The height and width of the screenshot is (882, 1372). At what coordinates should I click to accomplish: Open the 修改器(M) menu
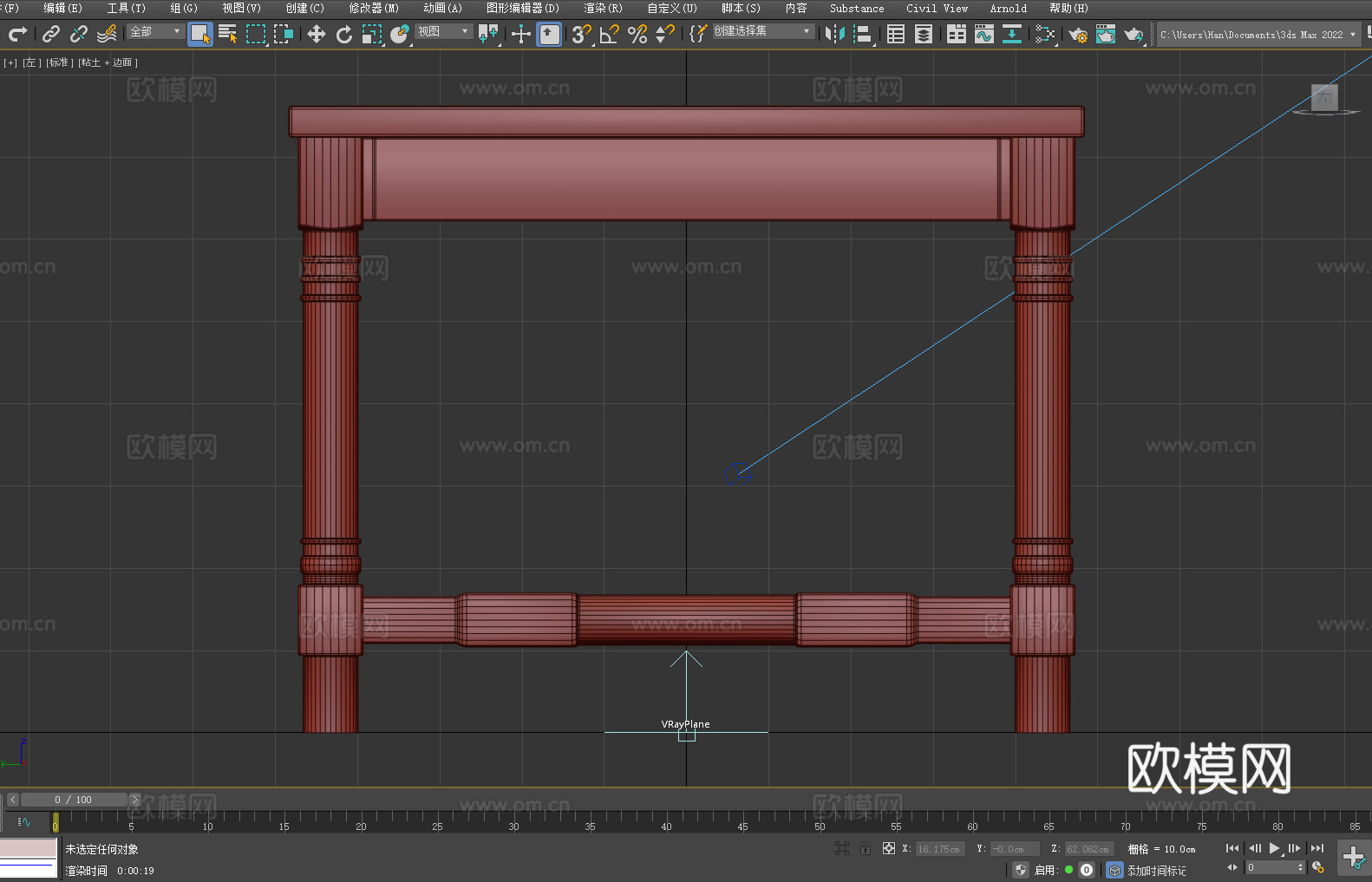point(374,9)
